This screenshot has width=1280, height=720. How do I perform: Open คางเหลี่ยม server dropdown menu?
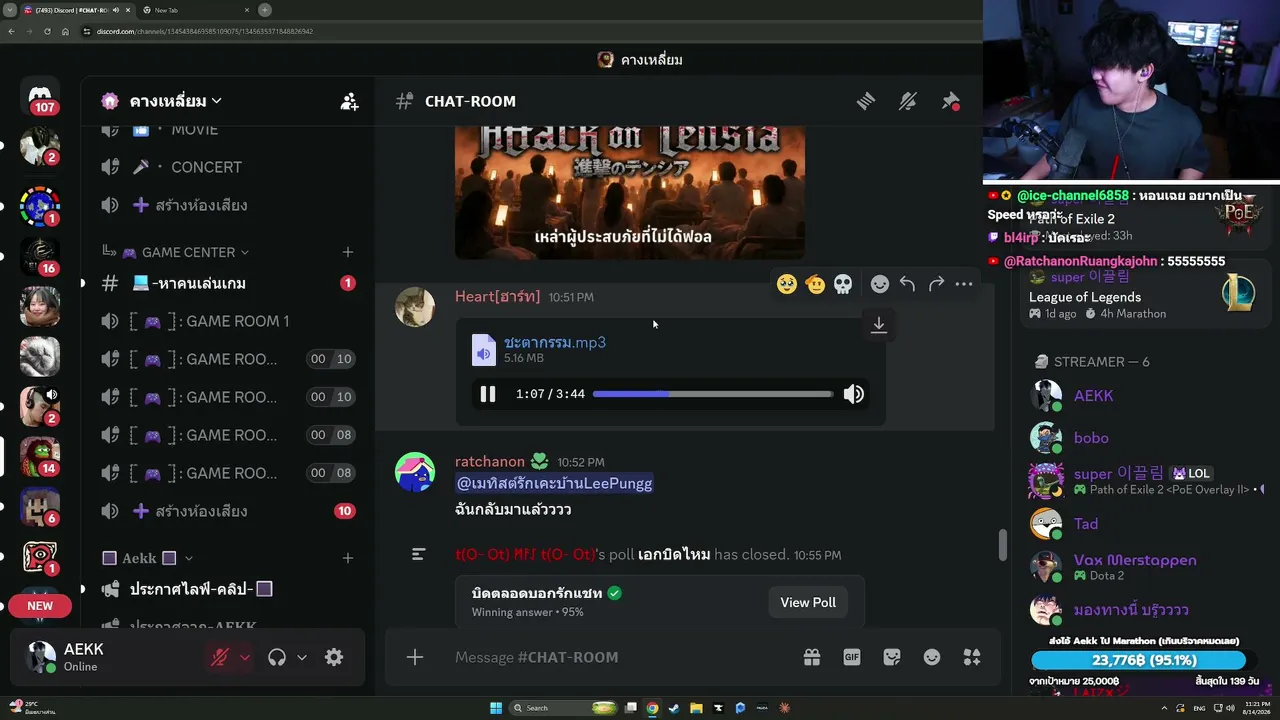175,101
